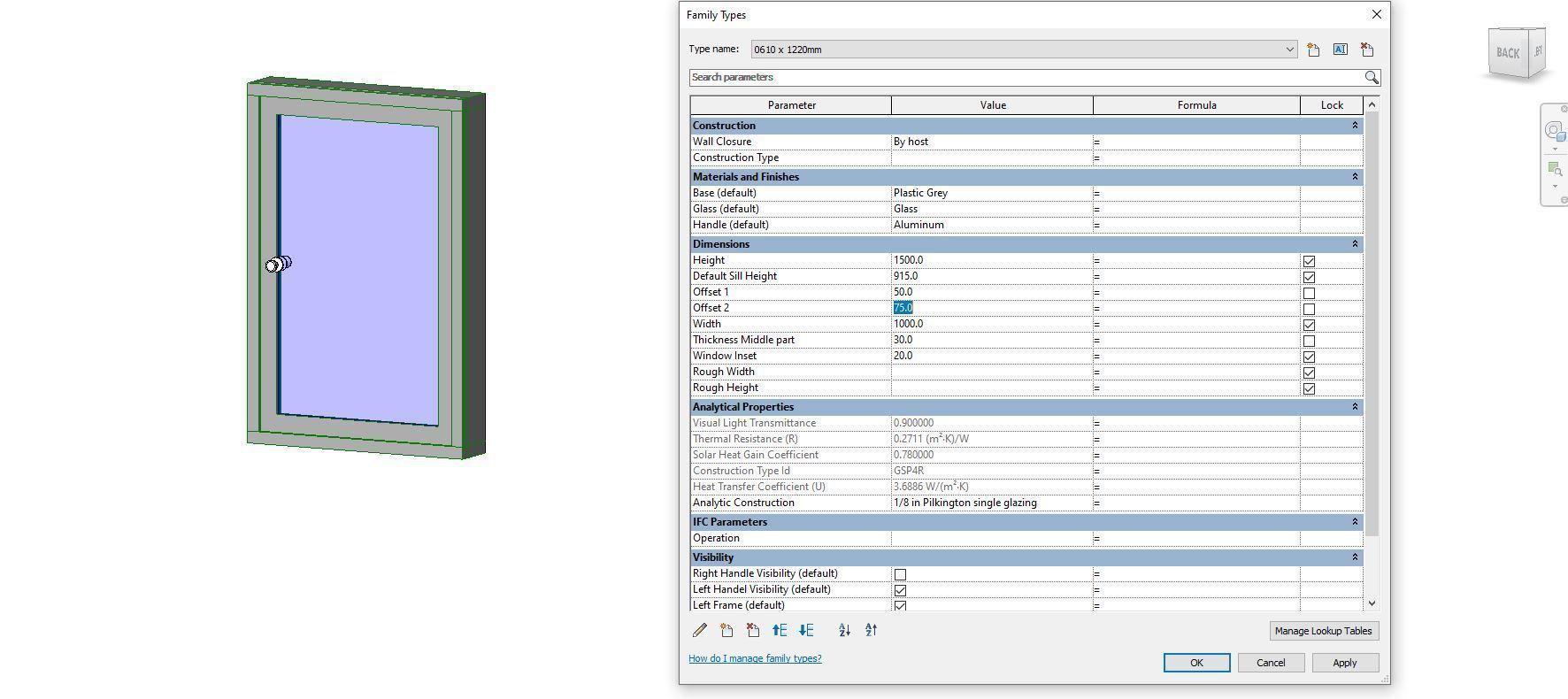
Task: Click the Cancel button
Action: (1271, 663)
